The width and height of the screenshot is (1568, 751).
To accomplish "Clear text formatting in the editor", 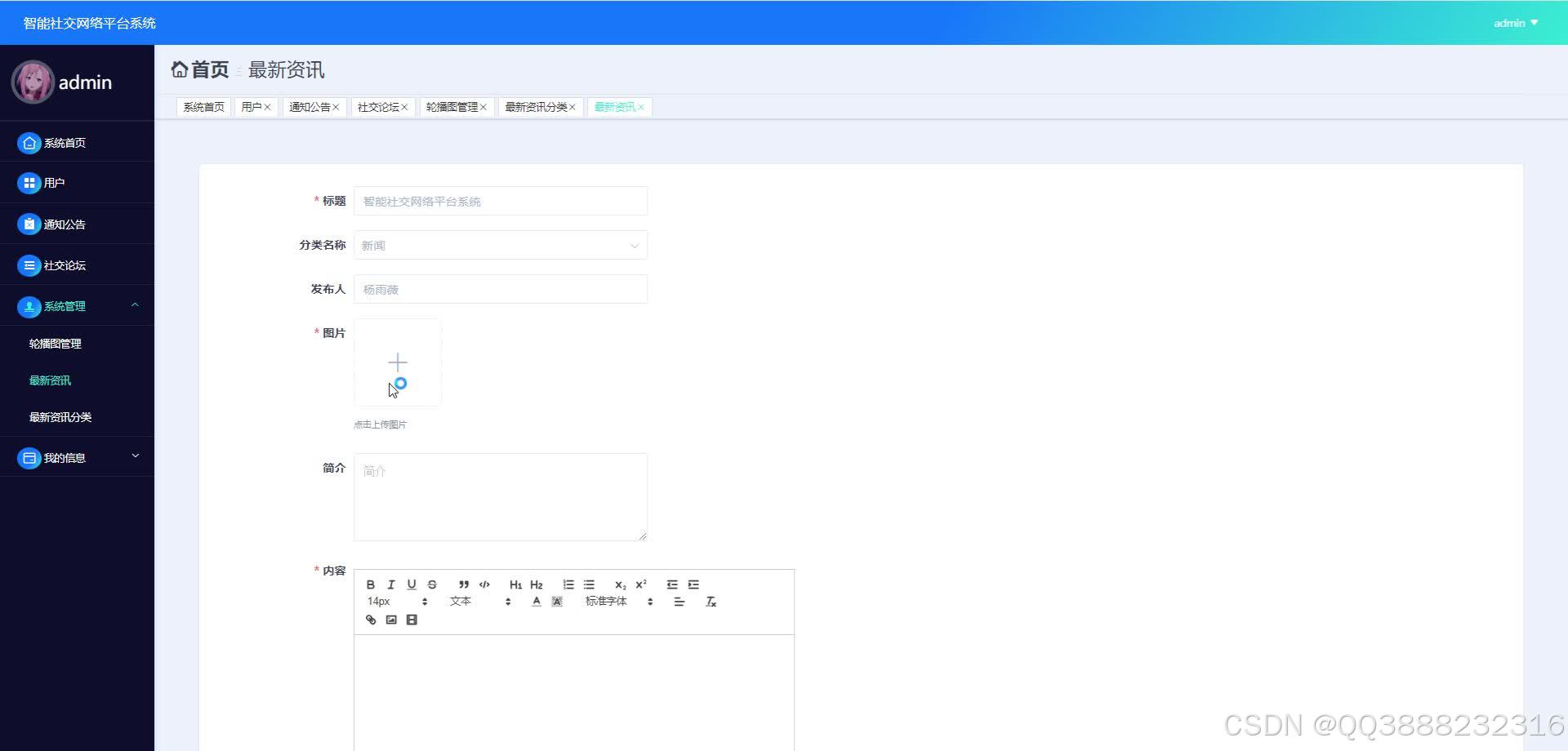I will 710,602.
